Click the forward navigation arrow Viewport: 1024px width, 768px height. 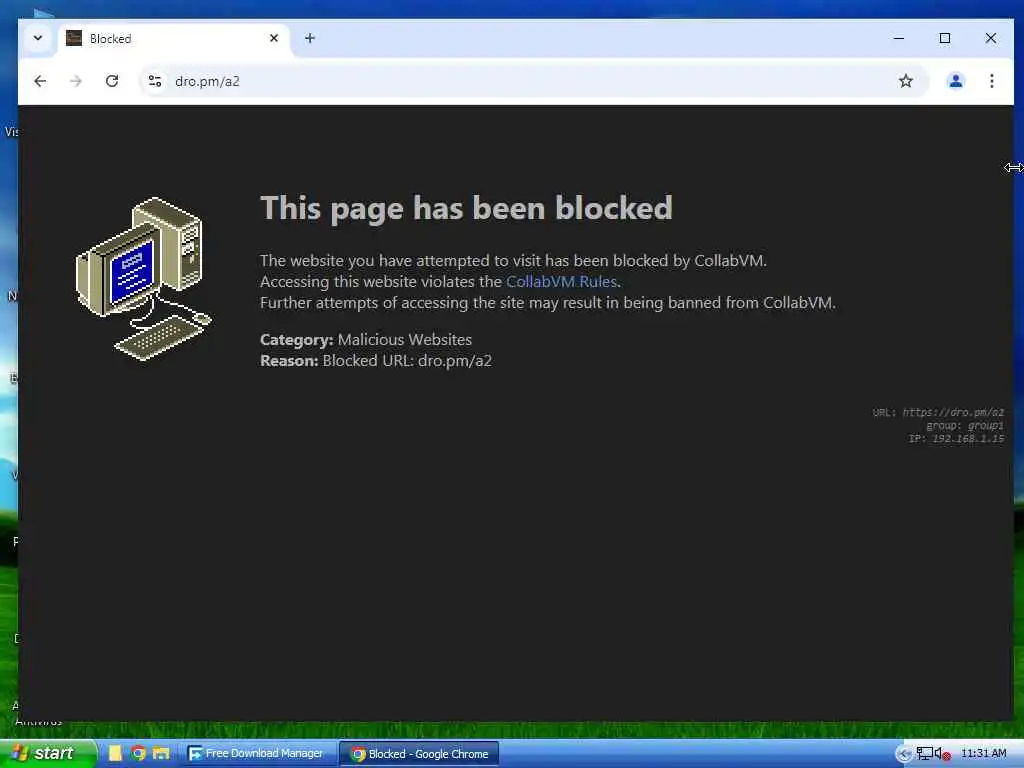tap(76, 81)
